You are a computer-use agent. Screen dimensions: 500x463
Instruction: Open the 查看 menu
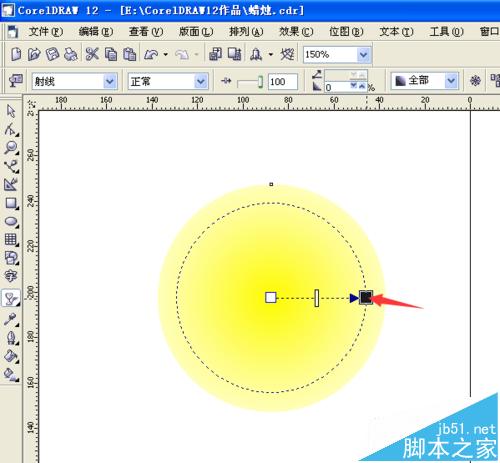(146, 32)
